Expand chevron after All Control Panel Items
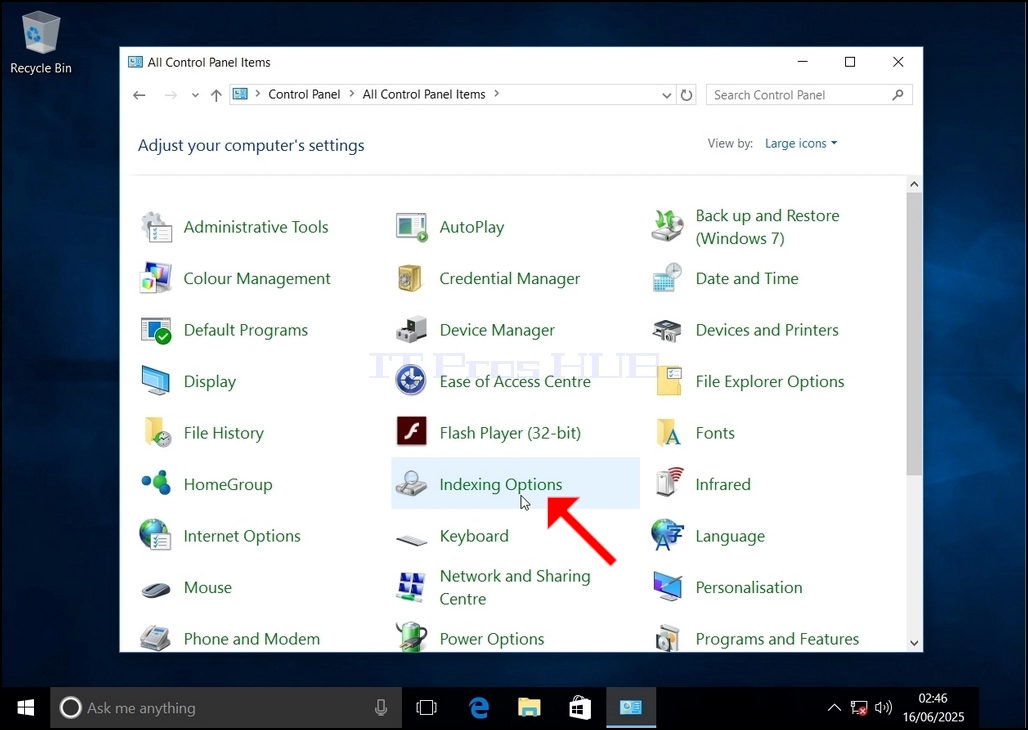1028x730 pixels. [x=496, y=94]
